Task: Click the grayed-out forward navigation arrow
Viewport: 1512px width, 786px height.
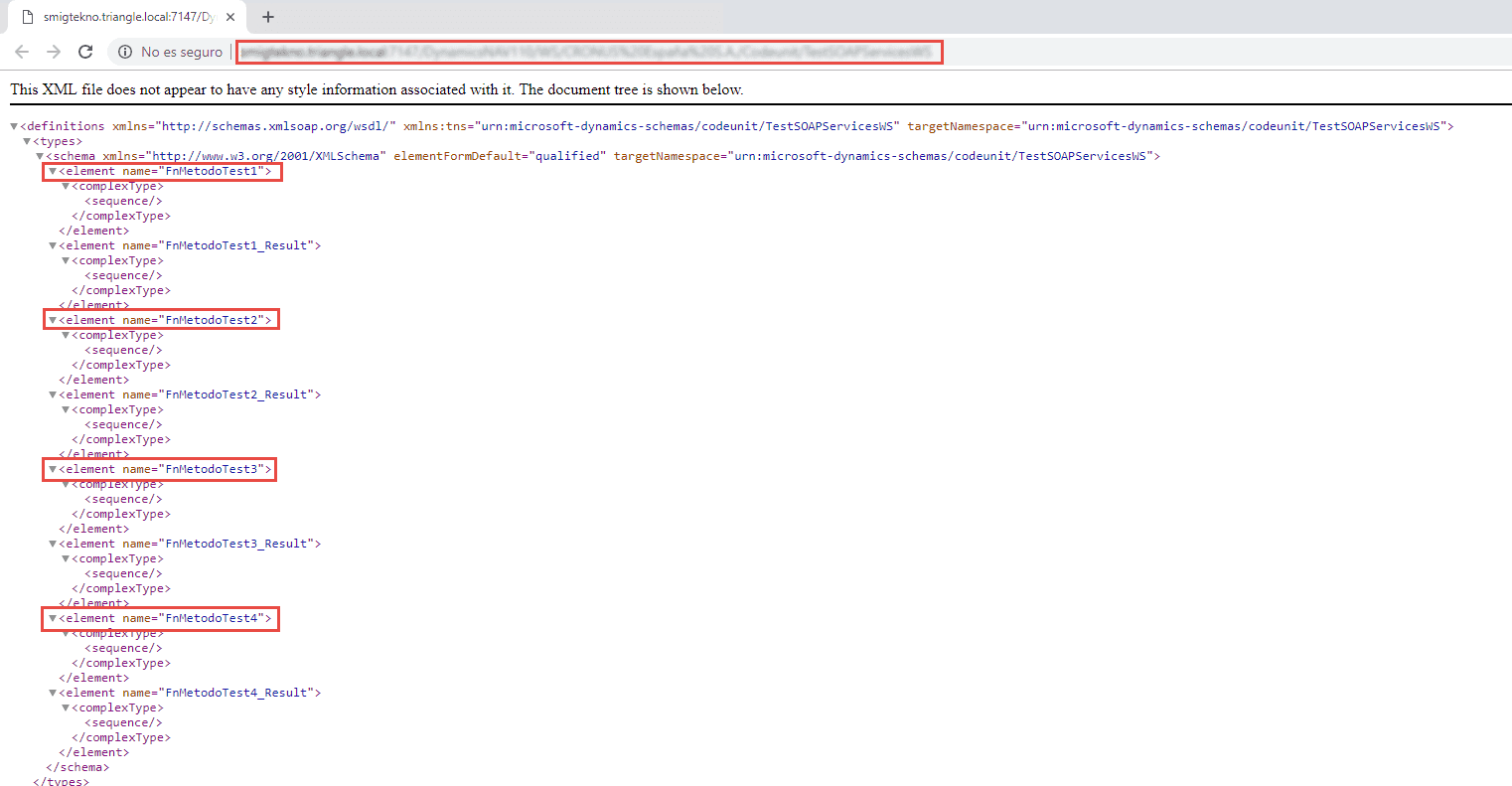Action: [54, 52]
